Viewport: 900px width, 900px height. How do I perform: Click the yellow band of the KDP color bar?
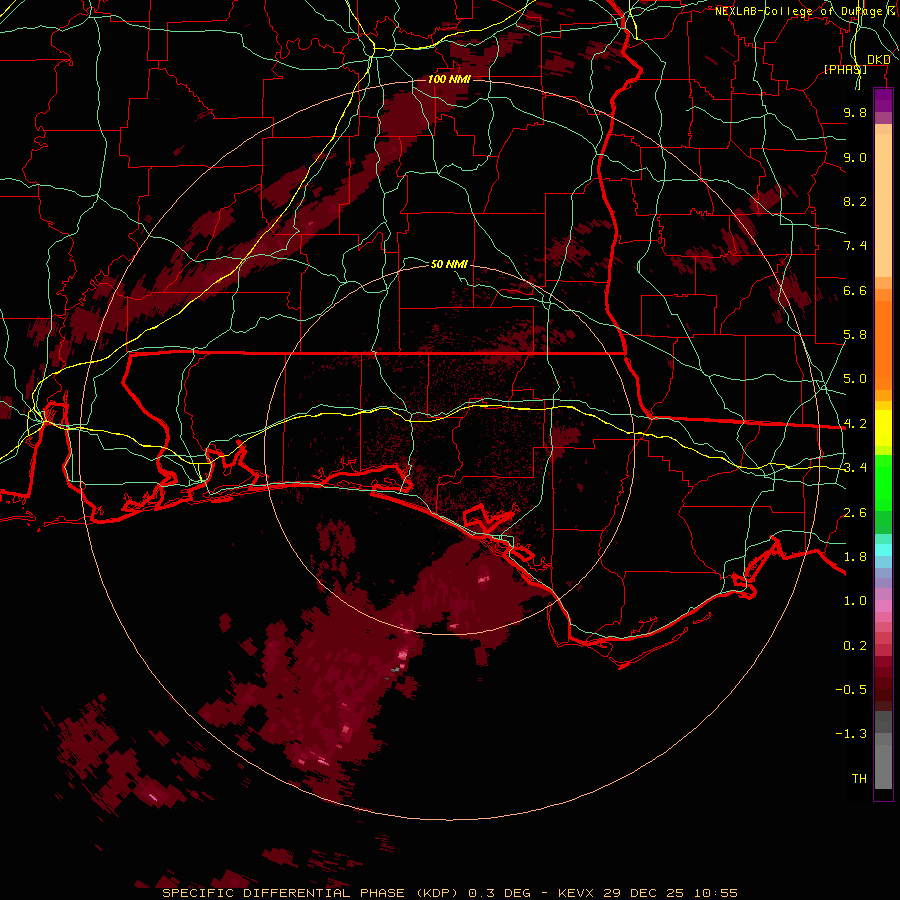pos(883,429)
